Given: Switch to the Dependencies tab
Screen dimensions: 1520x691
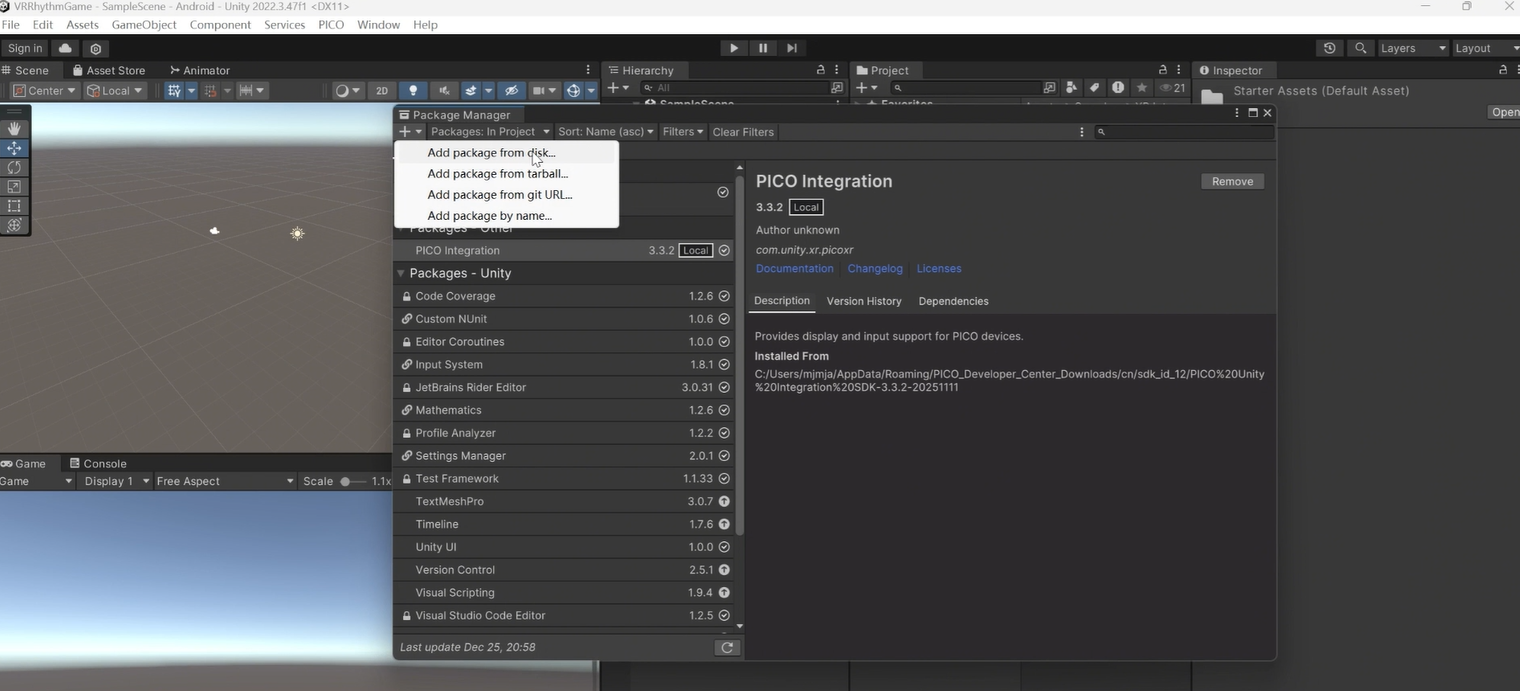Looking at the screenshot, I should 953,301.
